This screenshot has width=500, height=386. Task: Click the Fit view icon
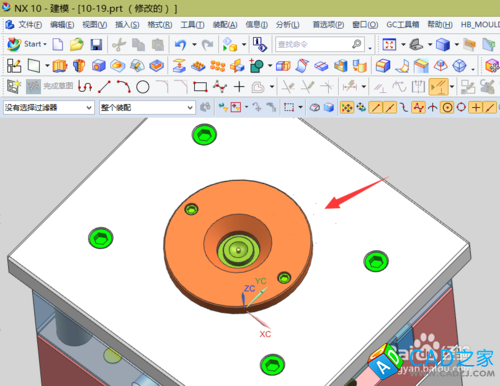point(389,44)
